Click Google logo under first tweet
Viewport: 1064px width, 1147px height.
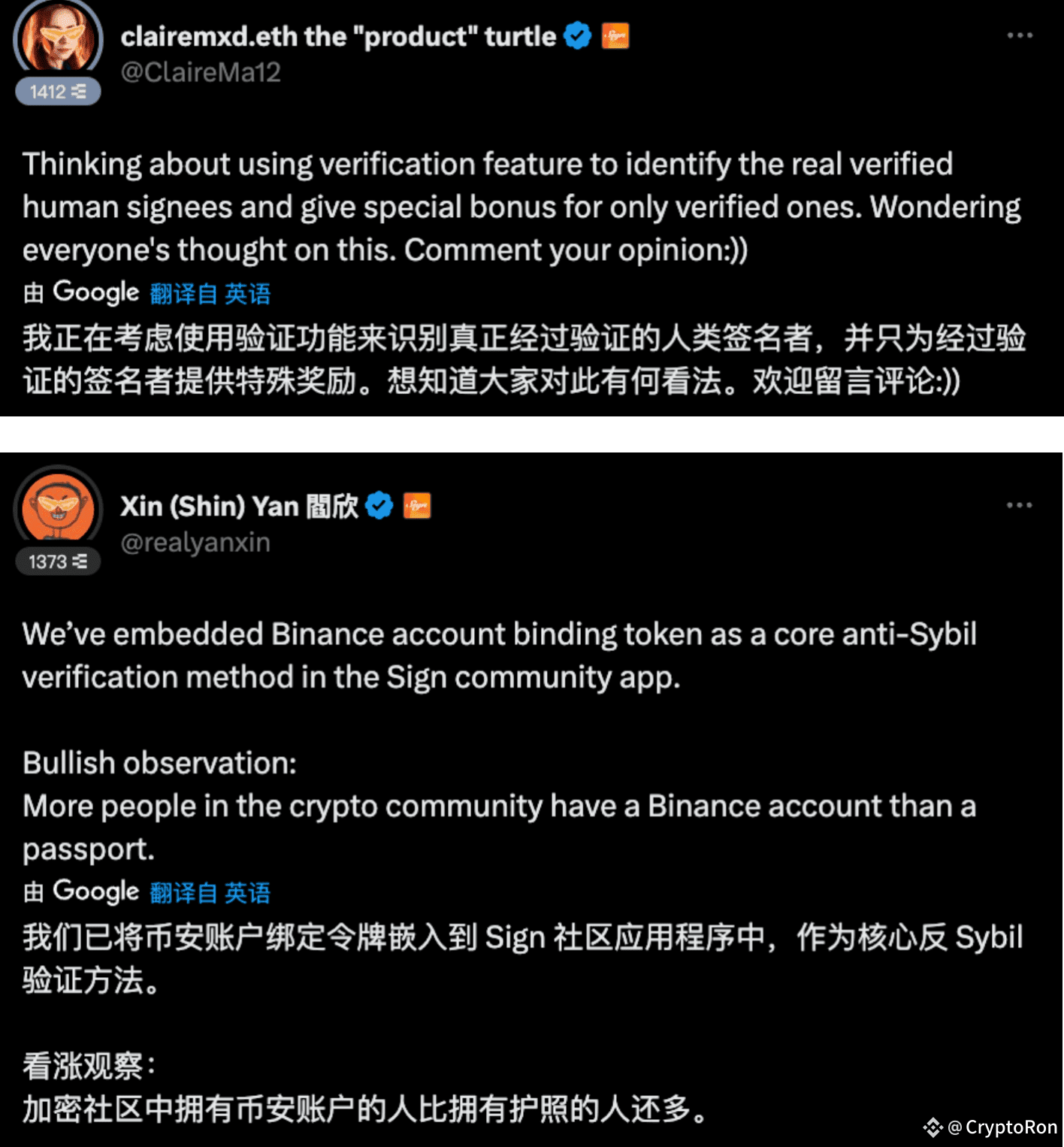tap(96, 292)
